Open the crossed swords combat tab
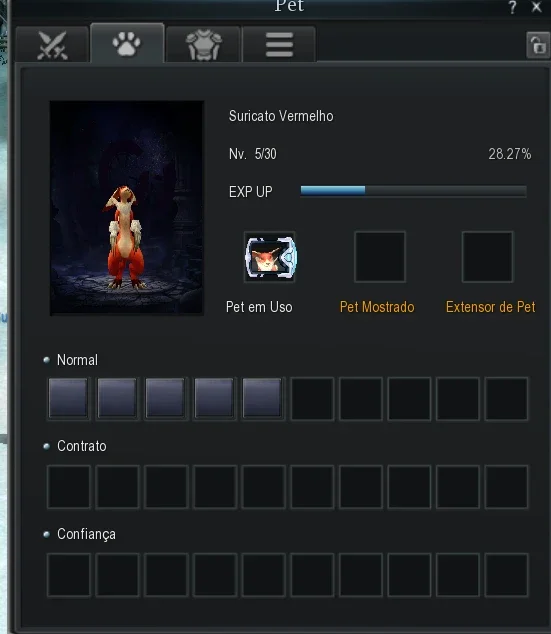551x634 pixels. point(52,44)
